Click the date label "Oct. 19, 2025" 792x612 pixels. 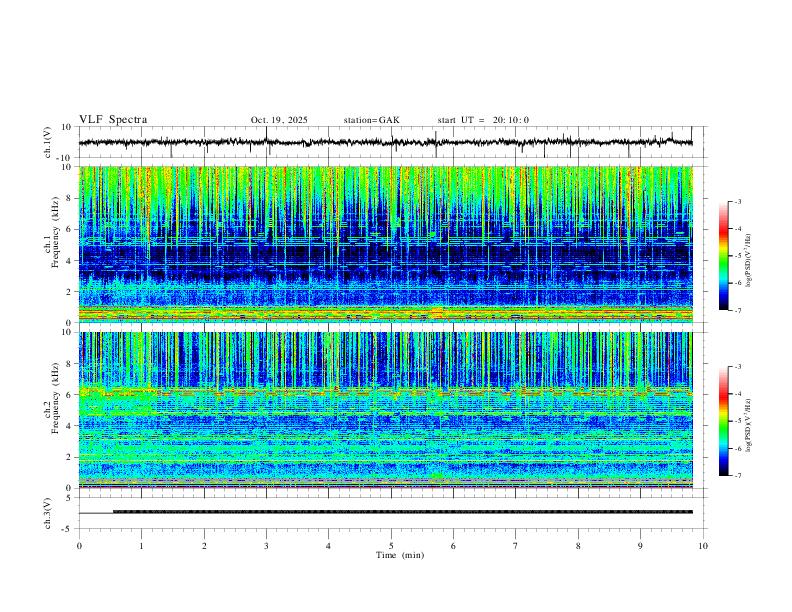[x=279, y=120]
